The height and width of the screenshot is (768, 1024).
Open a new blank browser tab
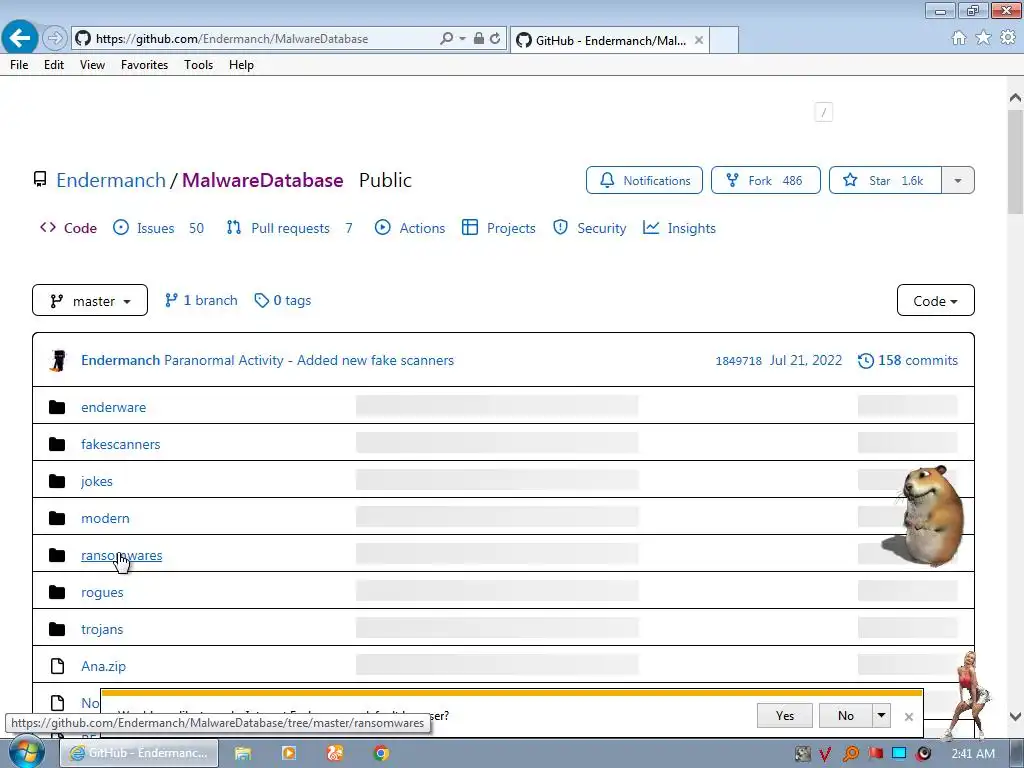pyautogui.click(x=724, y=40)
